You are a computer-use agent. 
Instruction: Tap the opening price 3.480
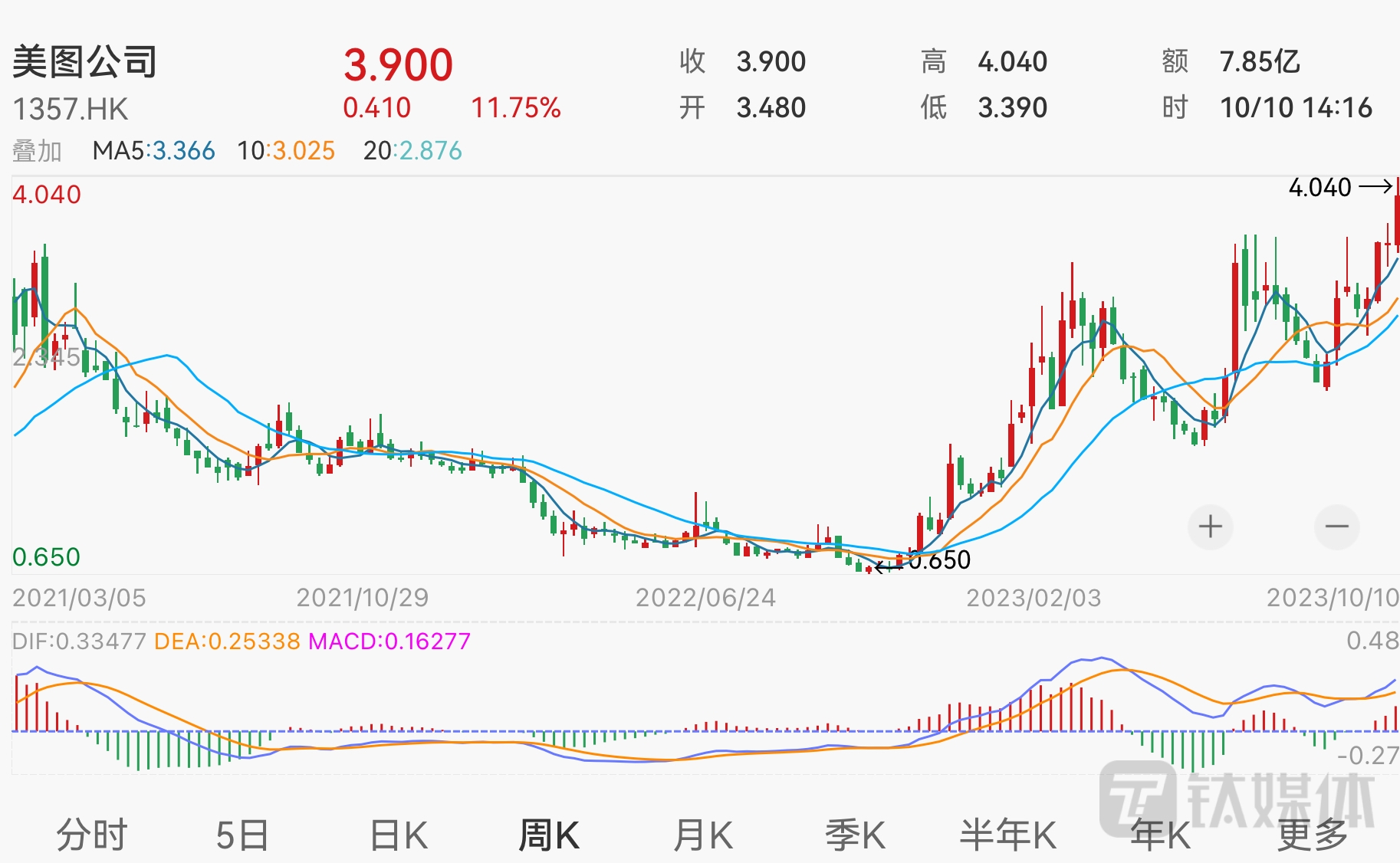tap(771, 108)
